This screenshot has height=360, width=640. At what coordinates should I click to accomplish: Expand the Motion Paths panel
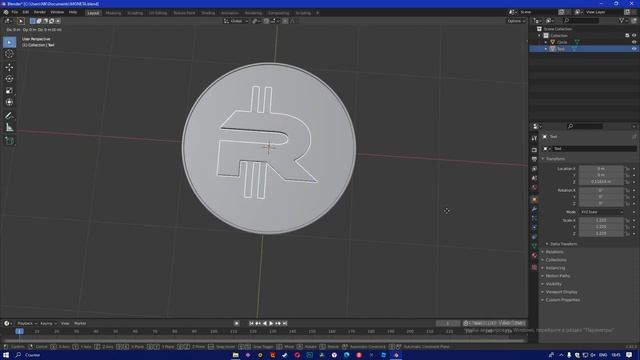coord(558,276)
